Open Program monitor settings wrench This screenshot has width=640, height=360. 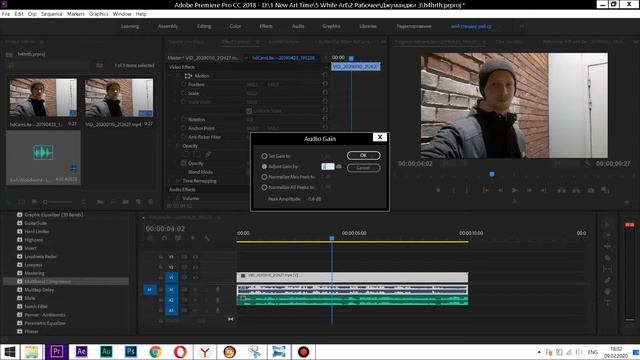point(587,163)
